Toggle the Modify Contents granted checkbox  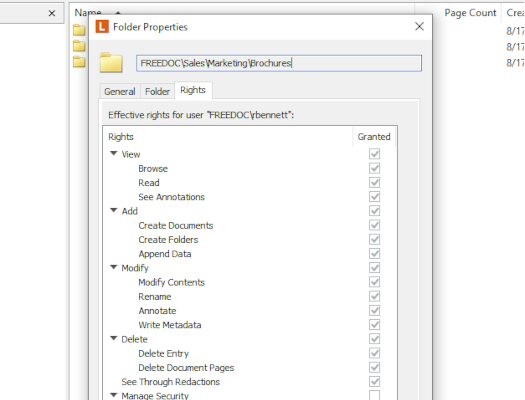pyautogui.click(x=375, y=282)
